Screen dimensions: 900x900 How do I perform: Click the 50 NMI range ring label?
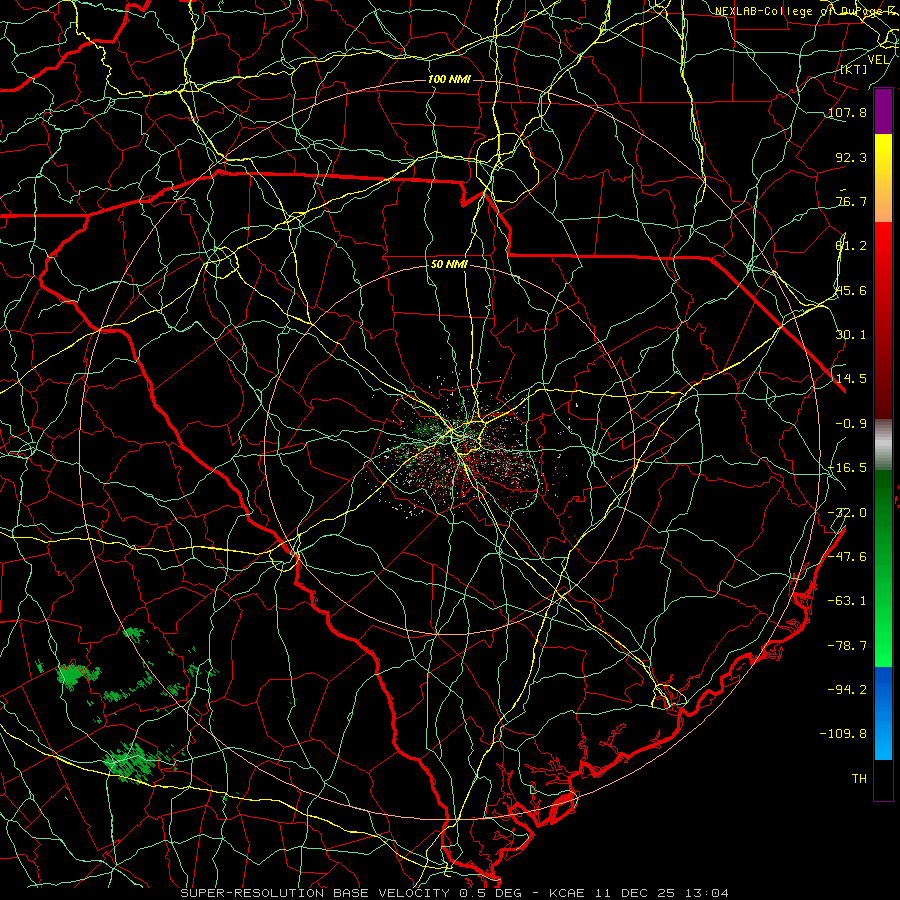click(449, 265)
